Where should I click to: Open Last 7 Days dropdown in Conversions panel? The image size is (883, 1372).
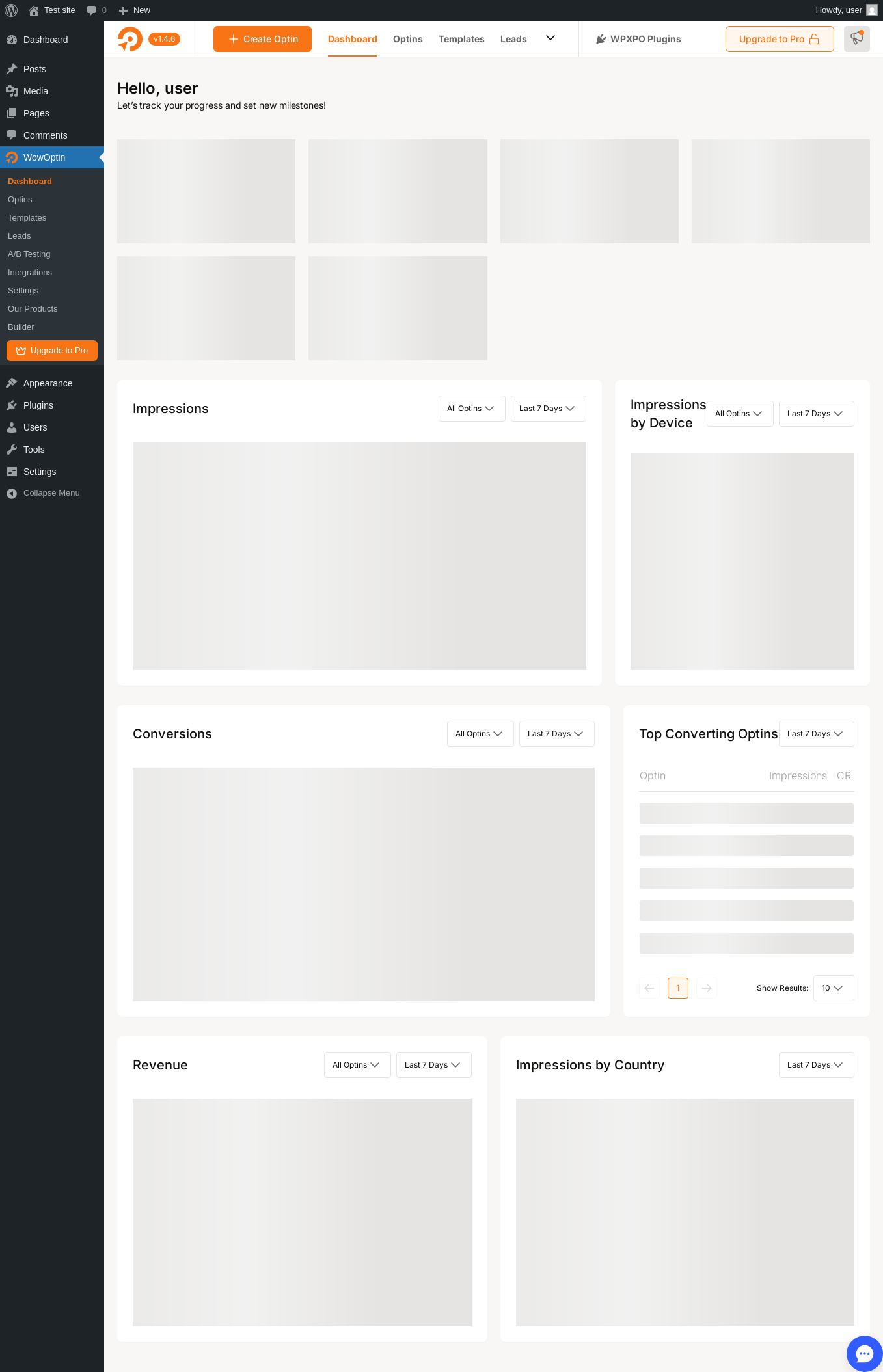tap(557, 734)
